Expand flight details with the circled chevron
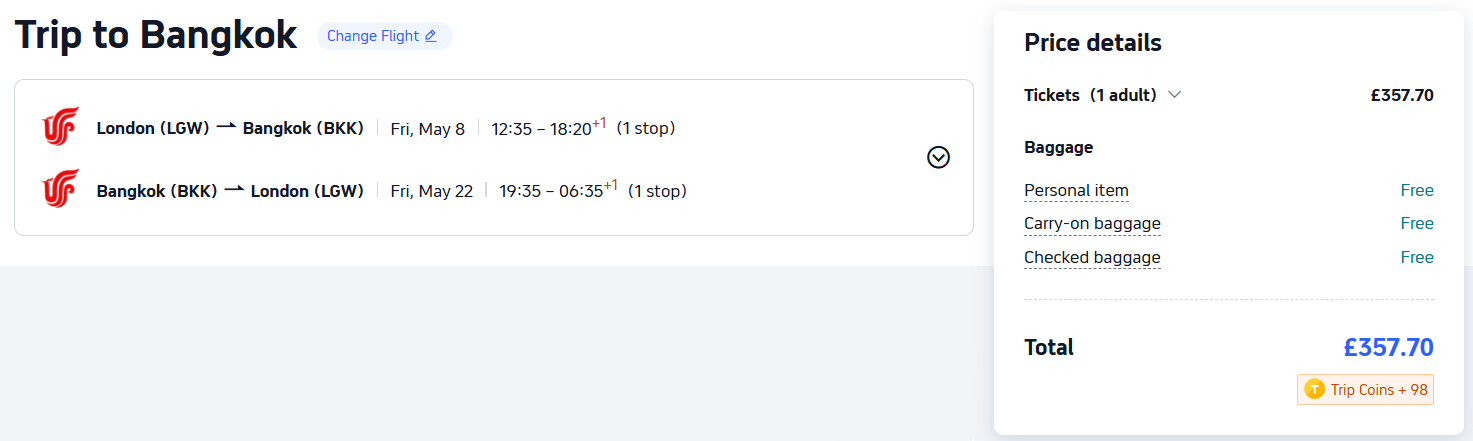The height and width of the screenshot is (441, 1473). coord(938,158)
